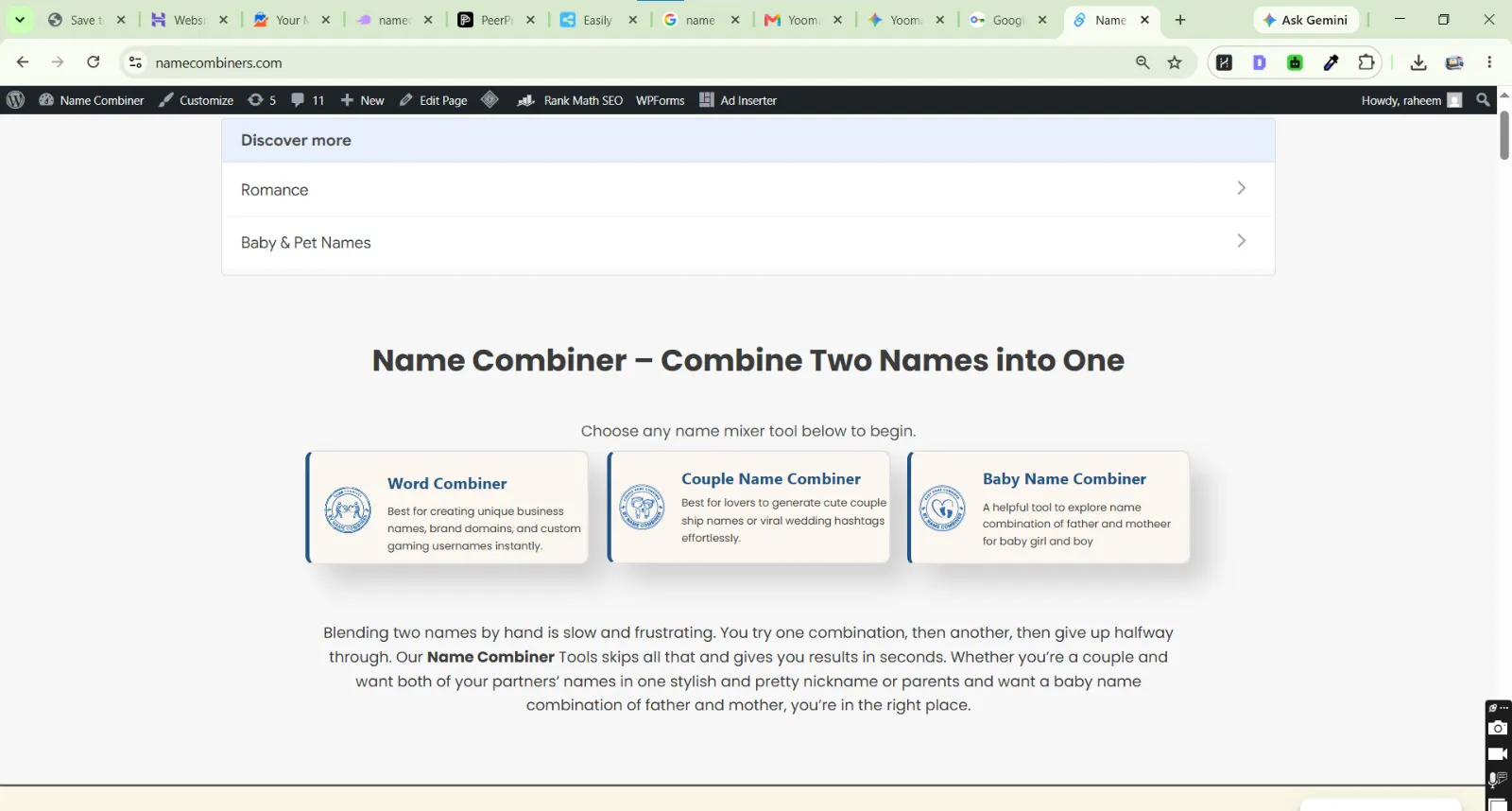Open the tab search dropdown arrow
The width and height of the screenshot is (1512, 811).
(19, 20)
